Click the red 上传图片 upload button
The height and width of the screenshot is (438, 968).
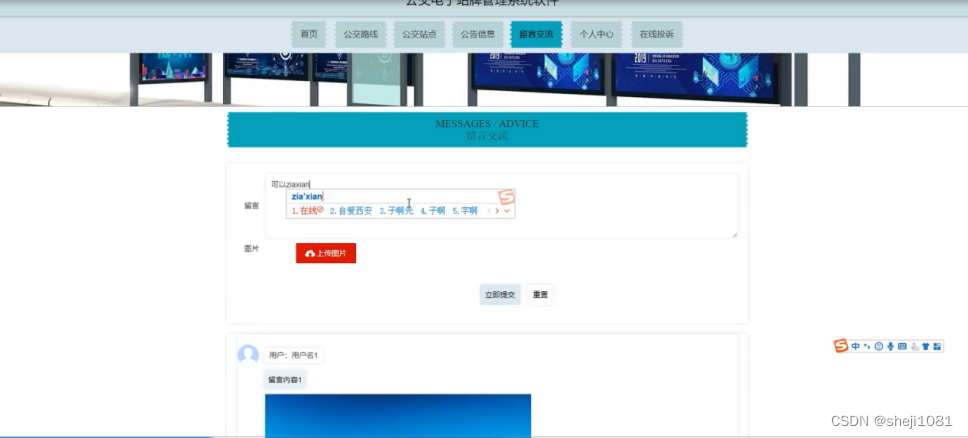326,253
